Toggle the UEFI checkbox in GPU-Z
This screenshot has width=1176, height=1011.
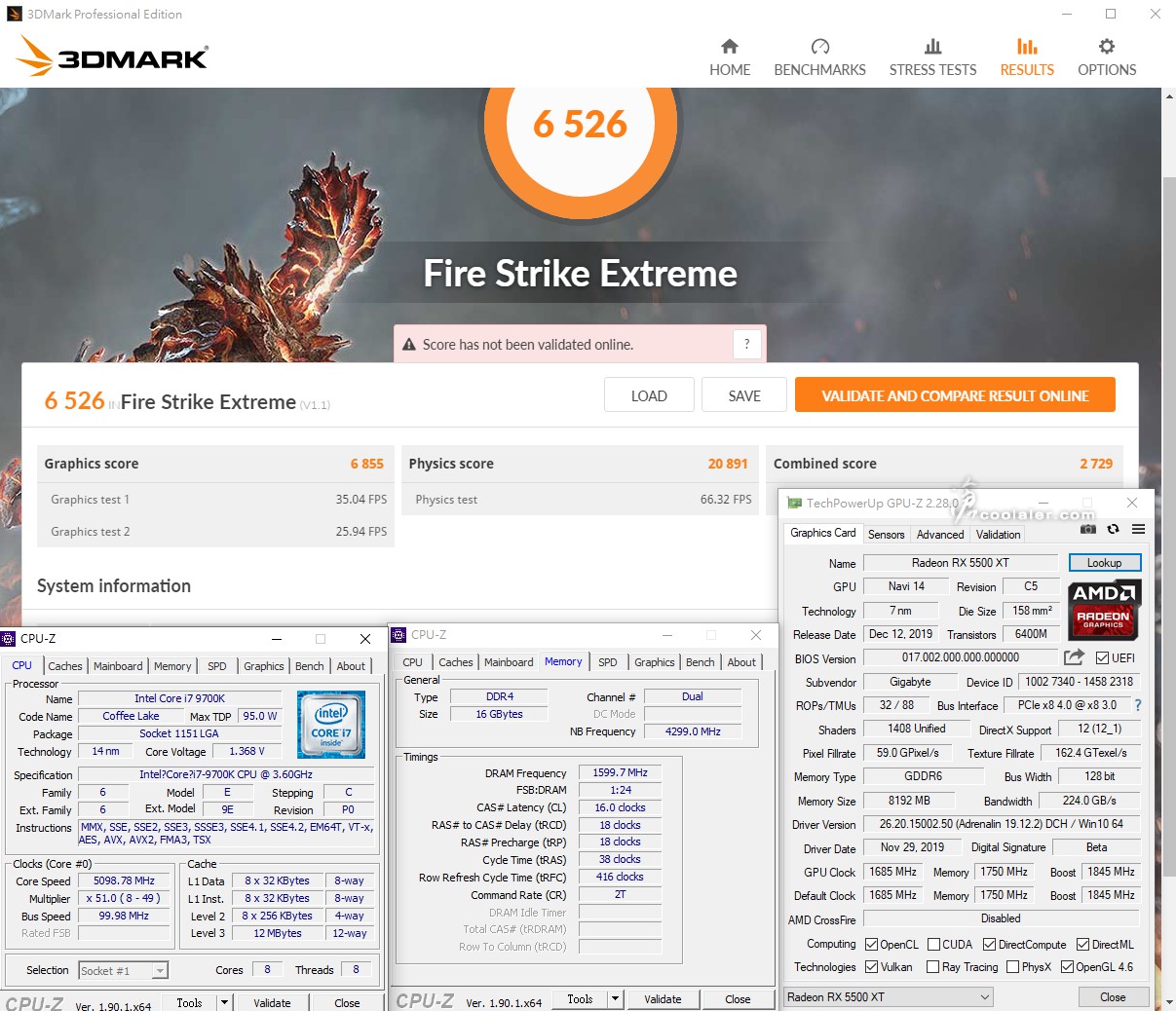[1103, 657]
